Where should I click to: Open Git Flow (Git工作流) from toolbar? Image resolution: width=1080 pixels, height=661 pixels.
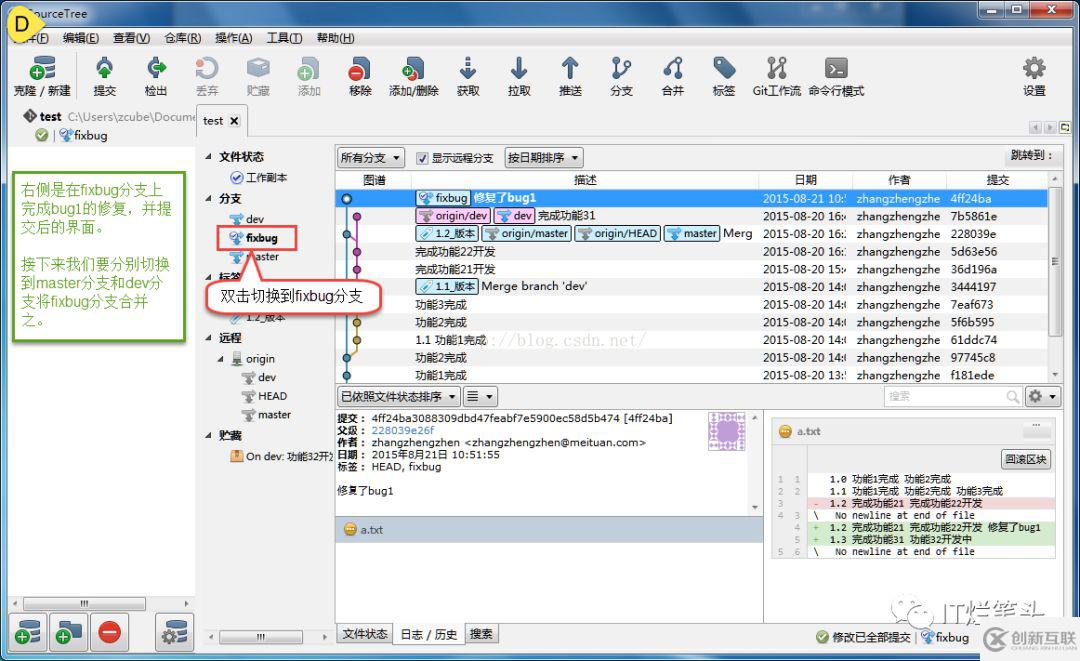(x=776, y=76)
